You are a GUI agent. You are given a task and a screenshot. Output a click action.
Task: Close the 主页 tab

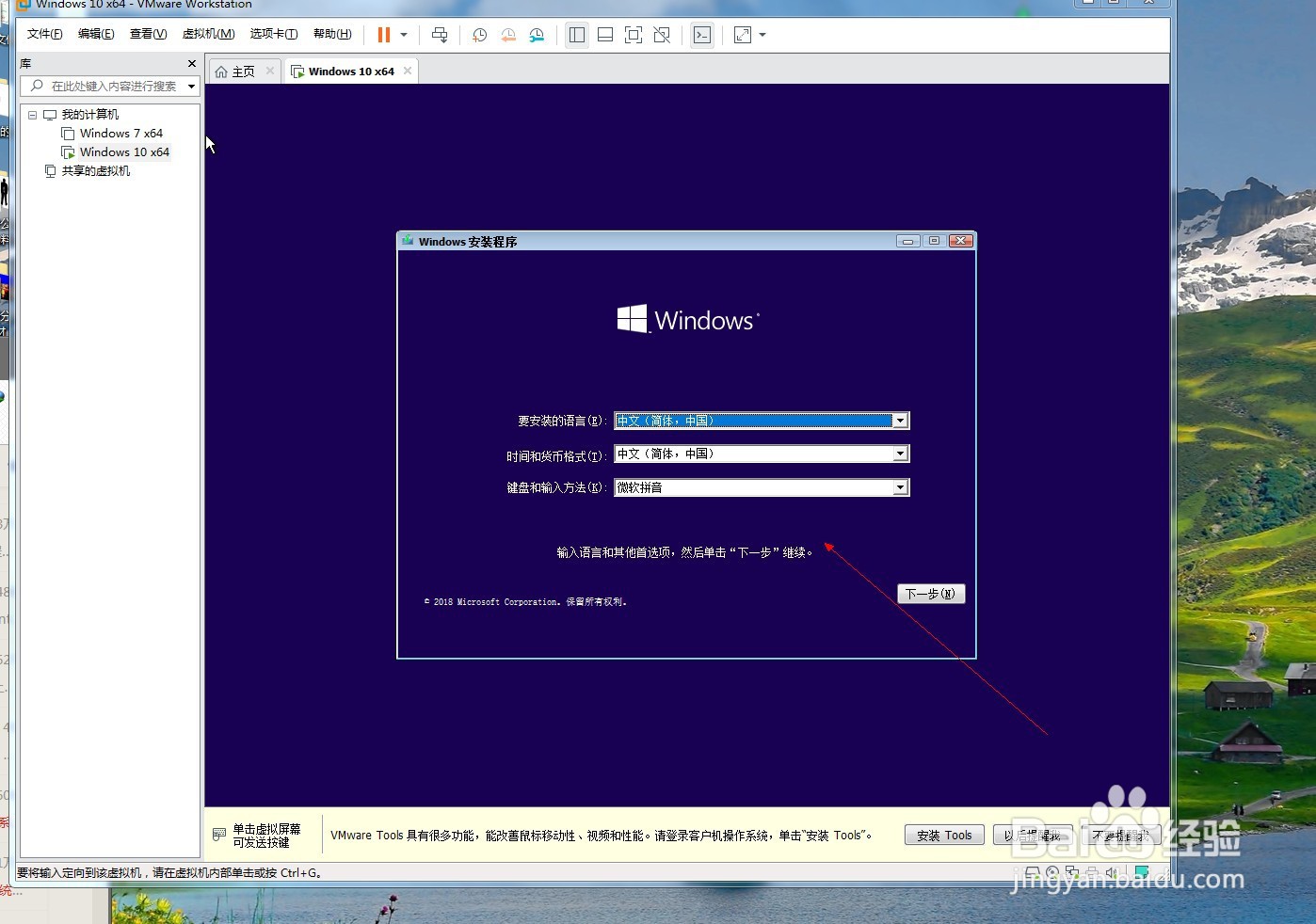(x=270, y=71)
